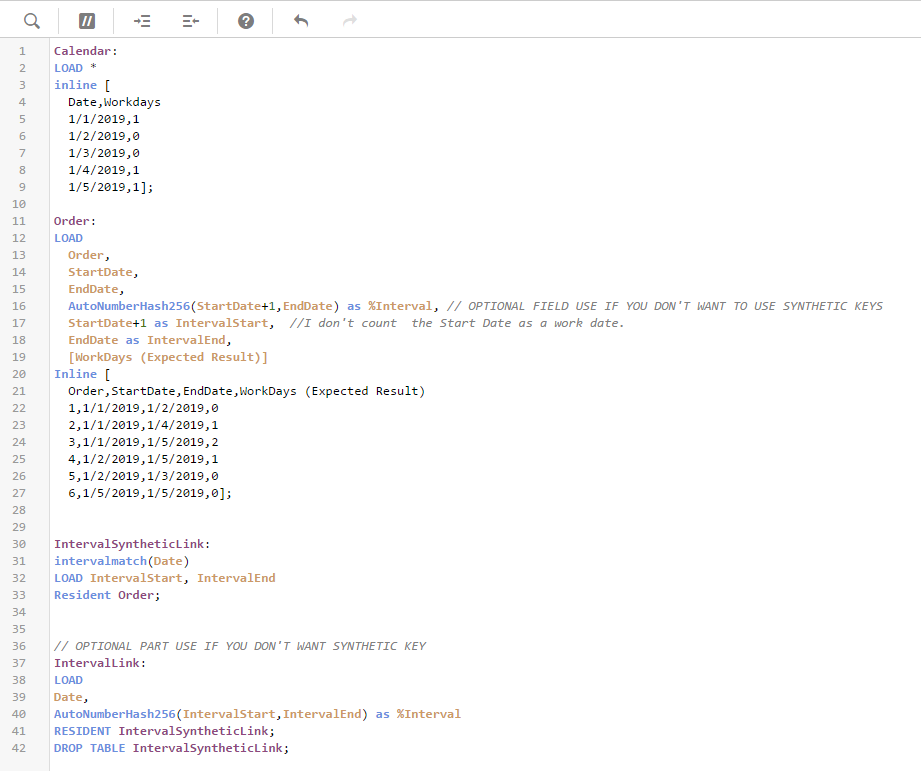Click '[WorkDays (Expected Result)]' field on line 19
The height and width of the screenshot is (771, 921).
[168, 357]
